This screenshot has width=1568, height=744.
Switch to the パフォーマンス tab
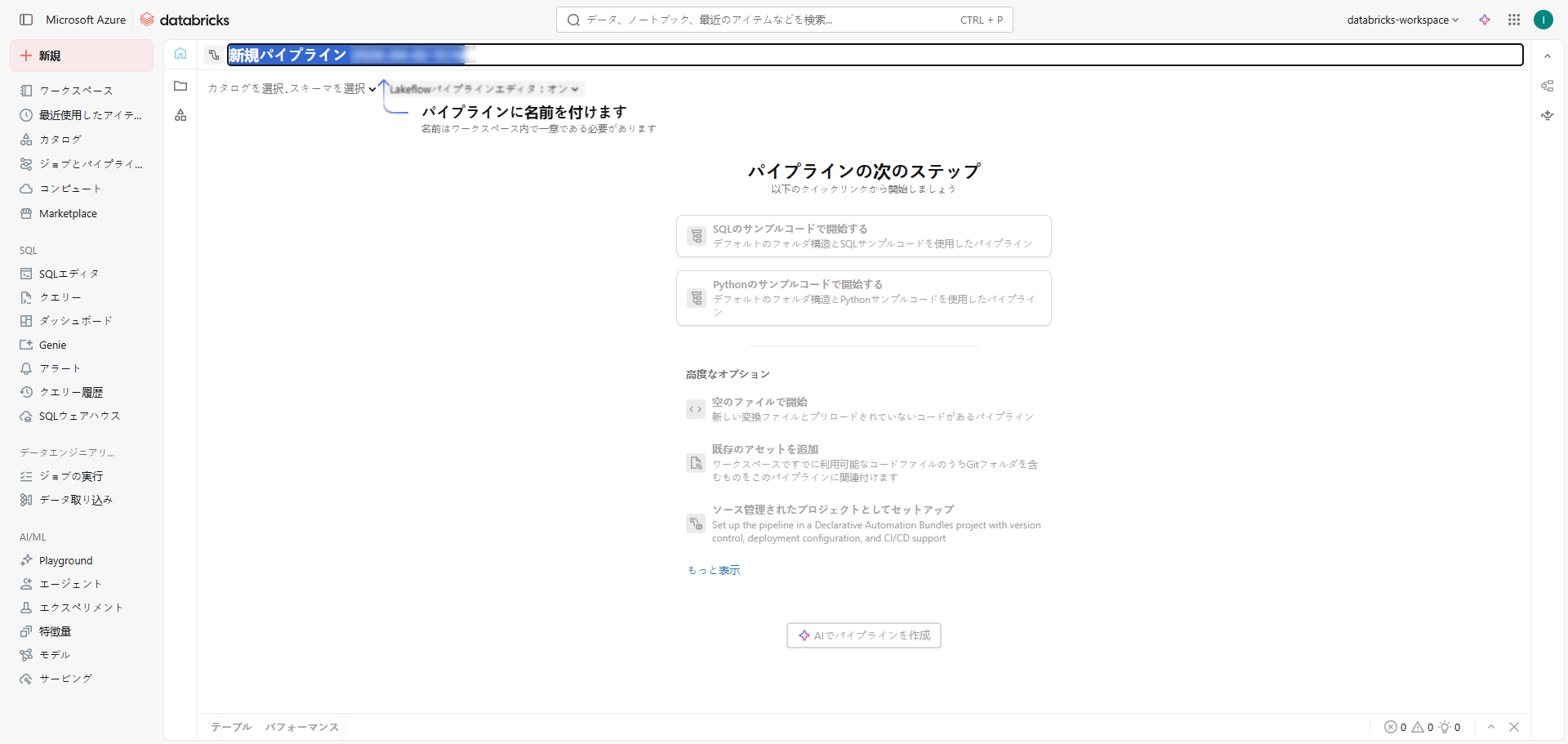(301, 727)
